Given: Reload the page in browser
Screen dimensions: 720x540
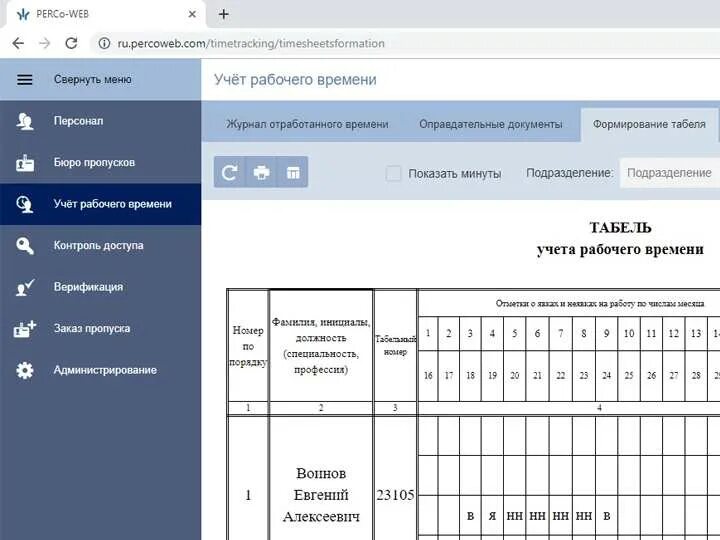Looking at the screenshot, I should coord(71,43).
